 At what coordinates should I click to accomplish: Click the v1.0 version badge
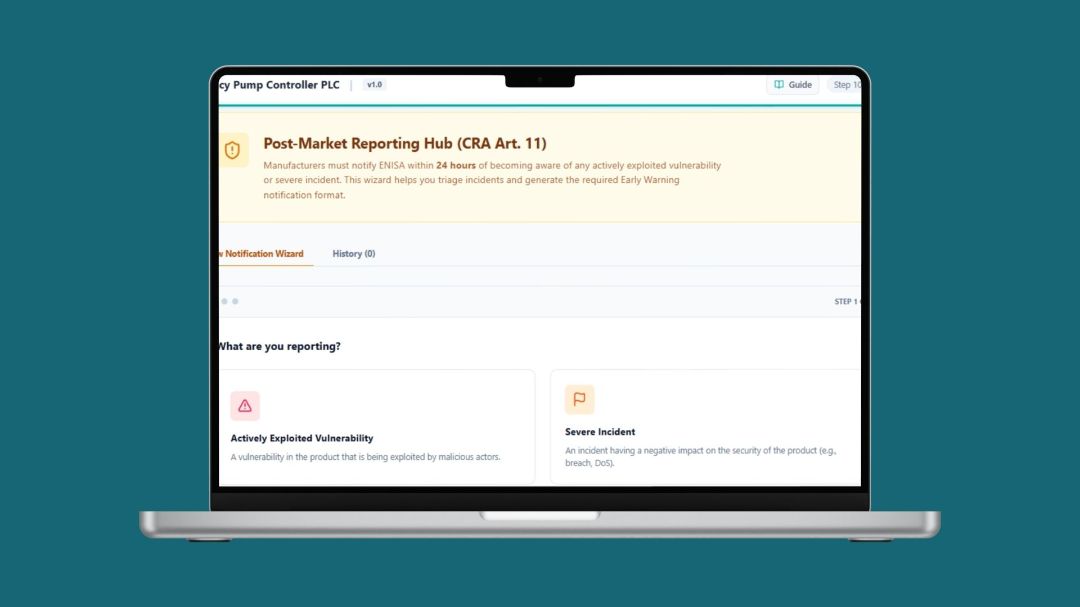pos(374,85)
